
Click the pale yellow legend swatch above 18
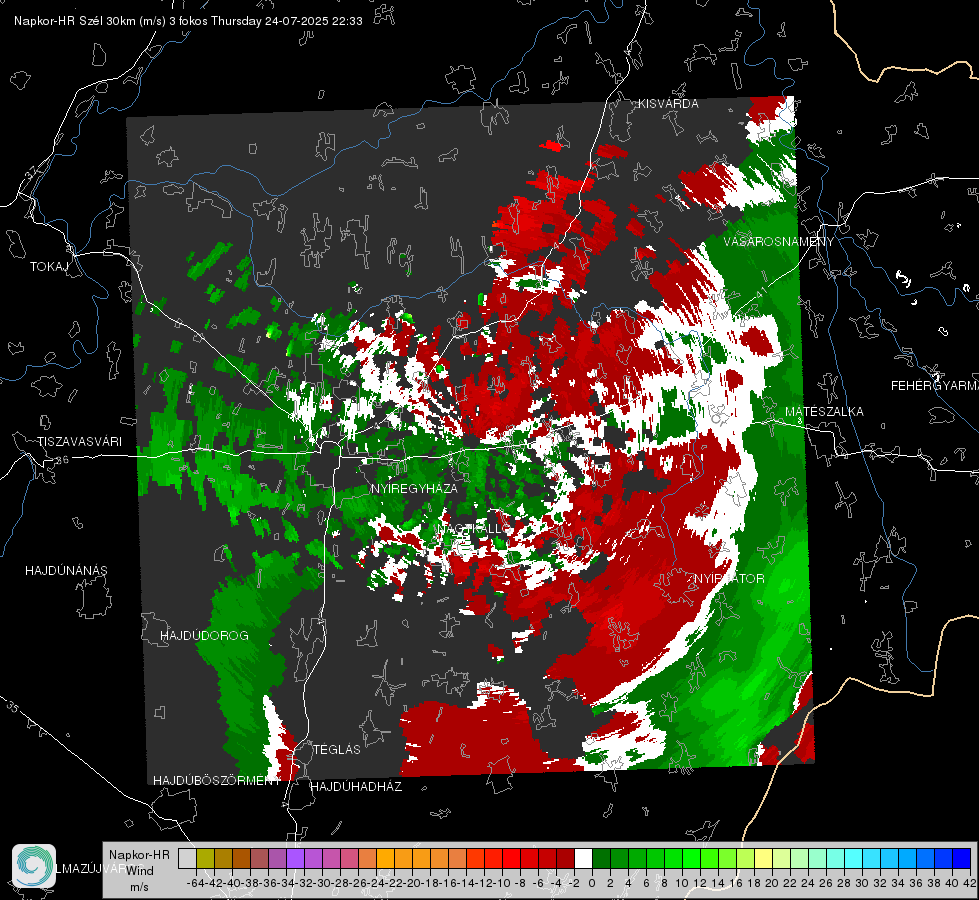763,859
